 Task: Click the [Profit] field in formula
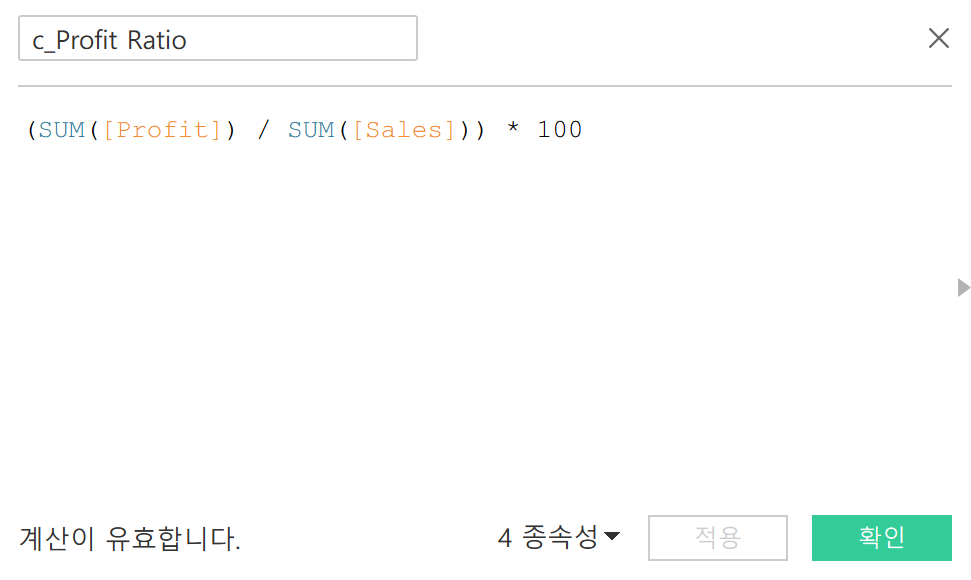point(163,130)
